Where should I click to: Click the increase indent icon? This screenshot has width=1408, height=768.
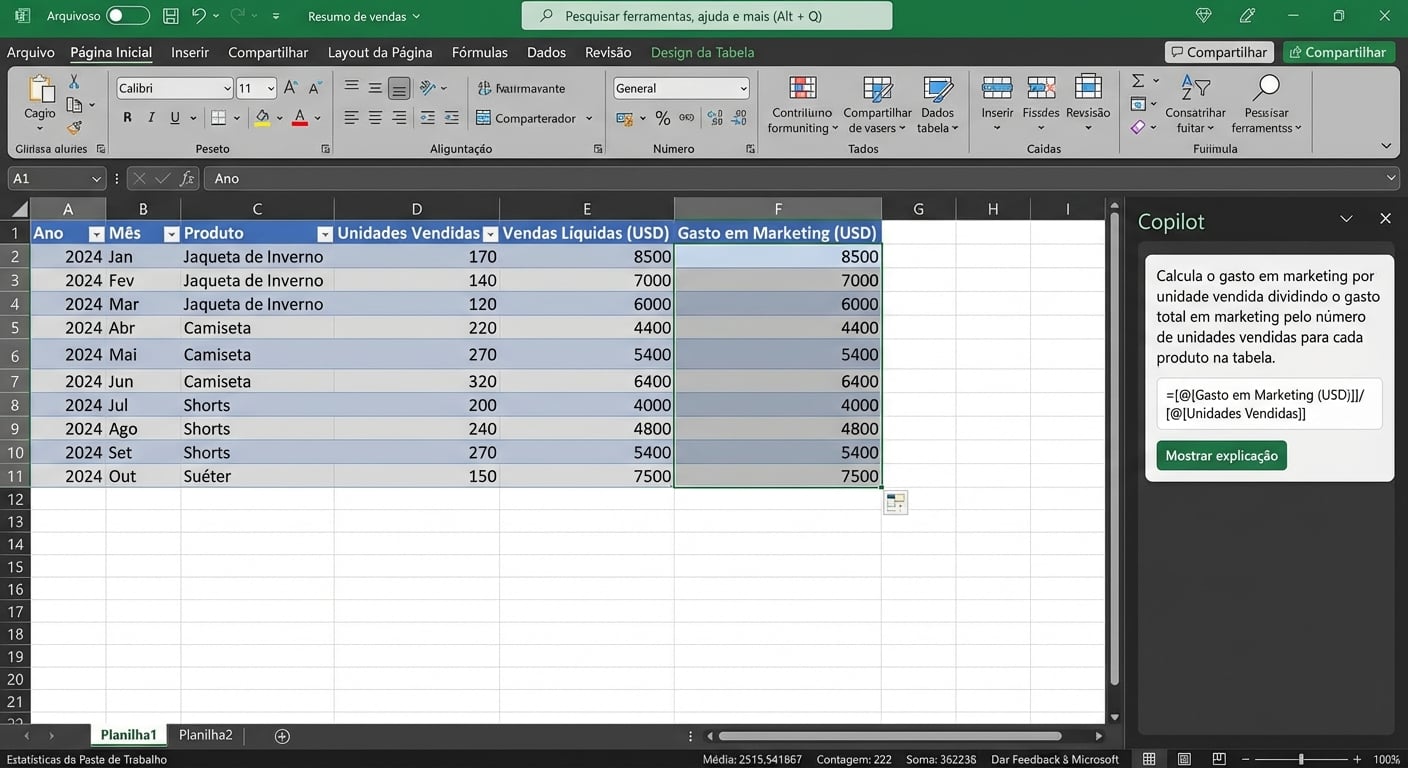[451, 118]
